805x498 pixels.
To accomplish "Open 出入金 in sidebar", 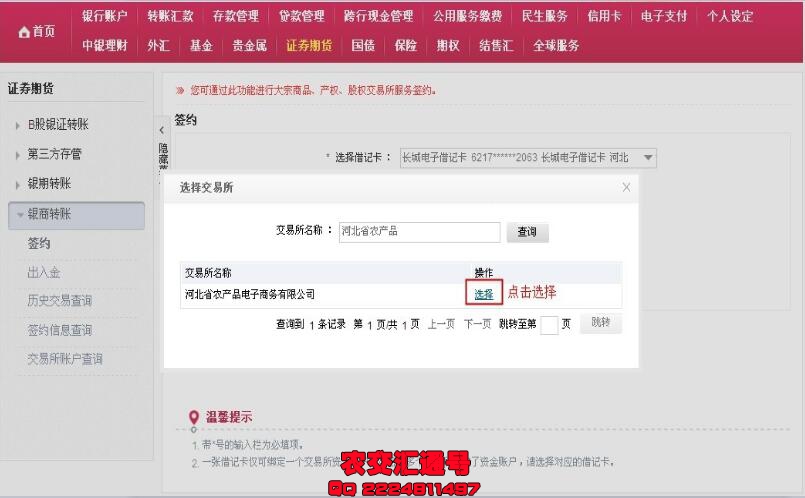I will click(44, 272).
